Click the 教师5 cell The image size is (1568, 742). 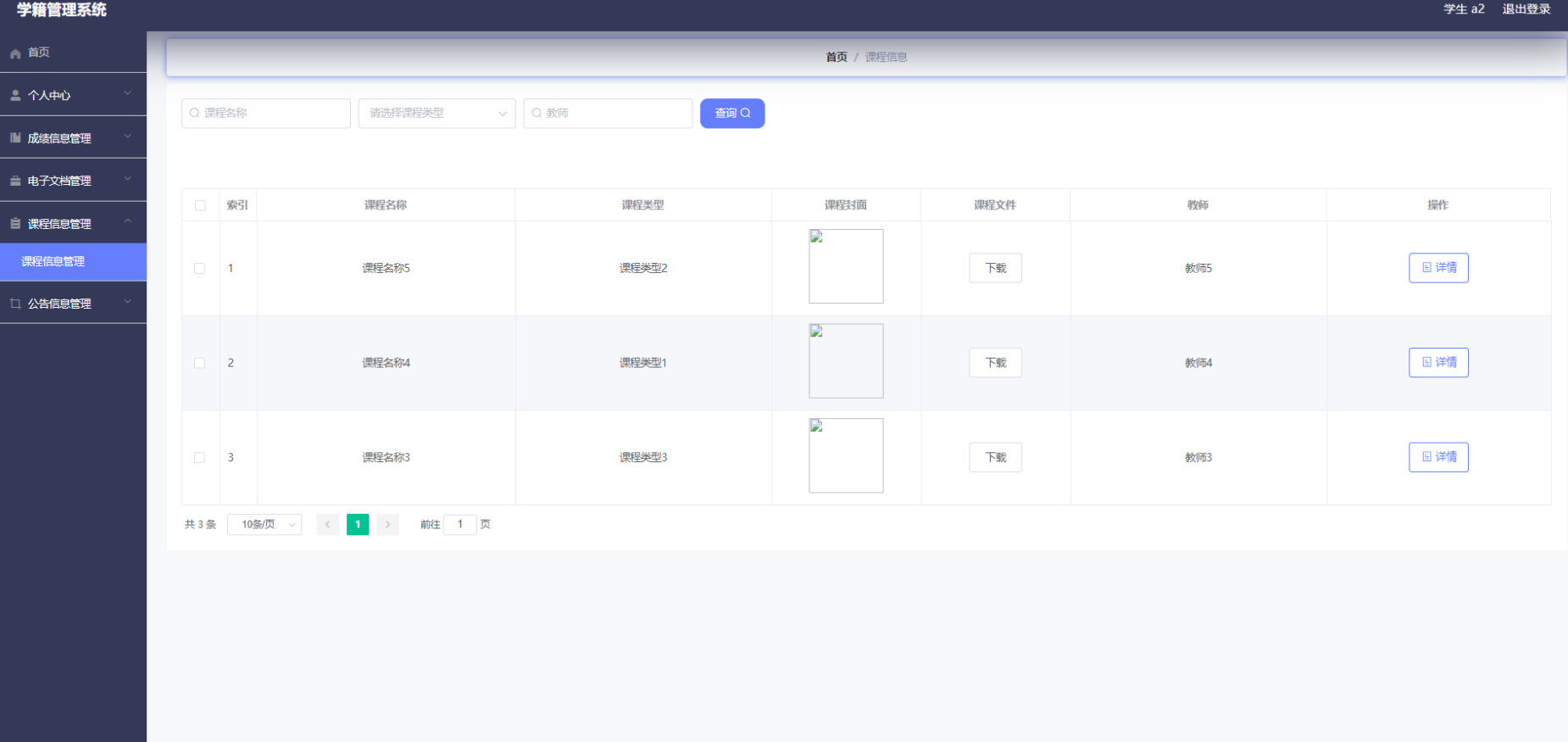click(1198, 268)
